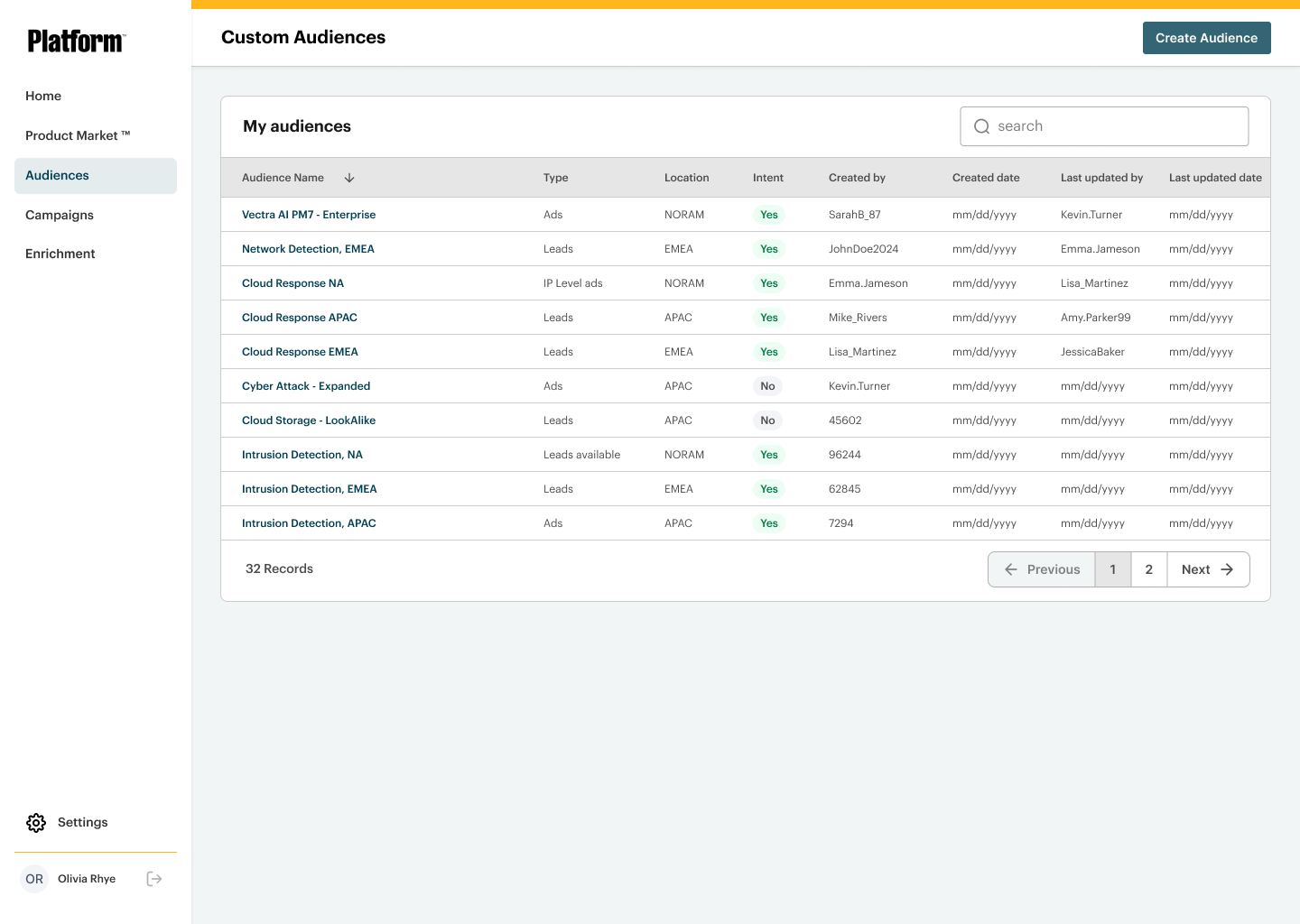Go to the Next page
Viewport: 1300px width, 924px height.
[x=1208, y=569]
